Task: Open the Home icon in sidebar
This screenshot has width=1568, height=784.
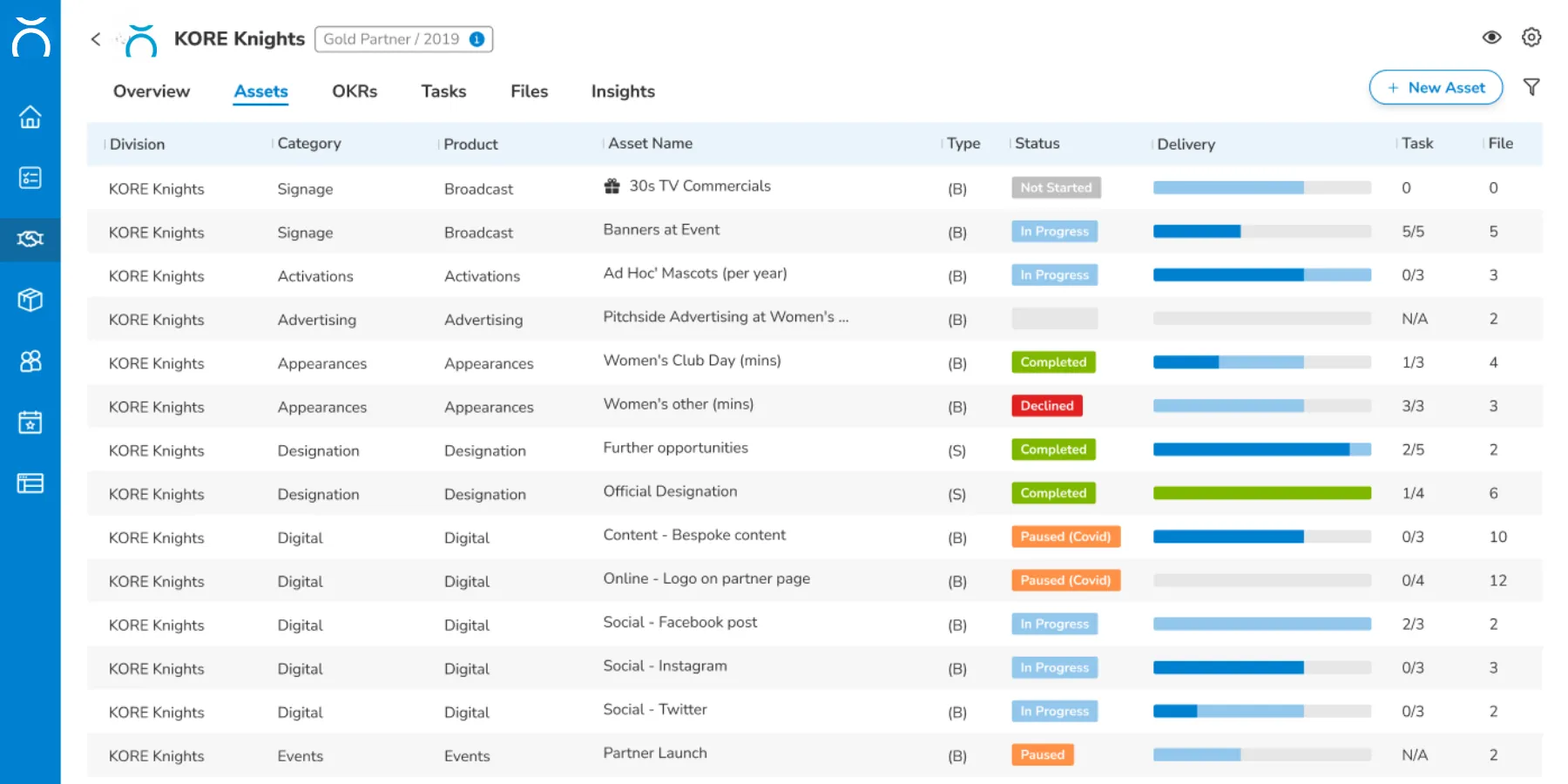Action: [x=30, y=117]
